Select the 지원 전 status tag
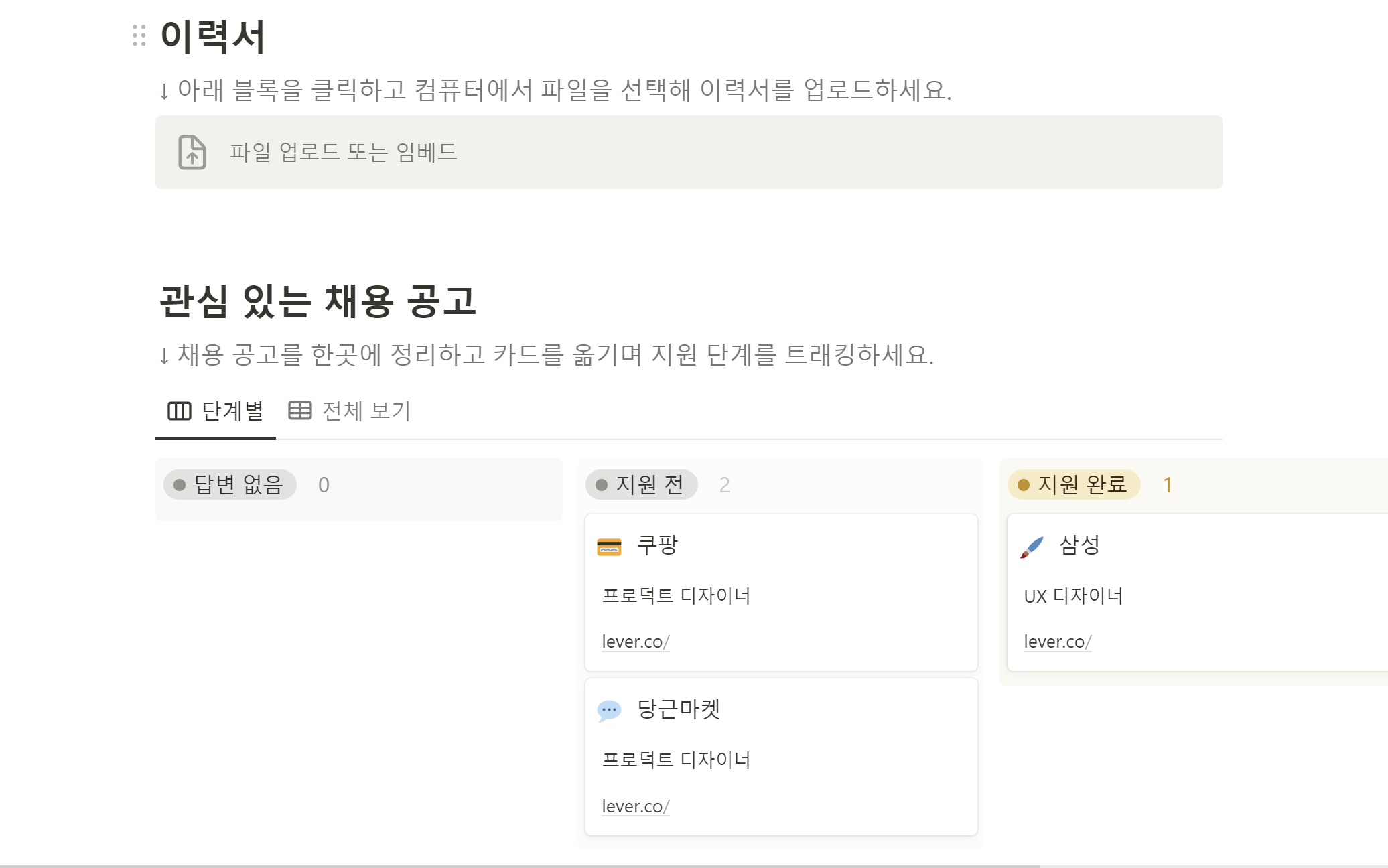 (x=641, y=485)
